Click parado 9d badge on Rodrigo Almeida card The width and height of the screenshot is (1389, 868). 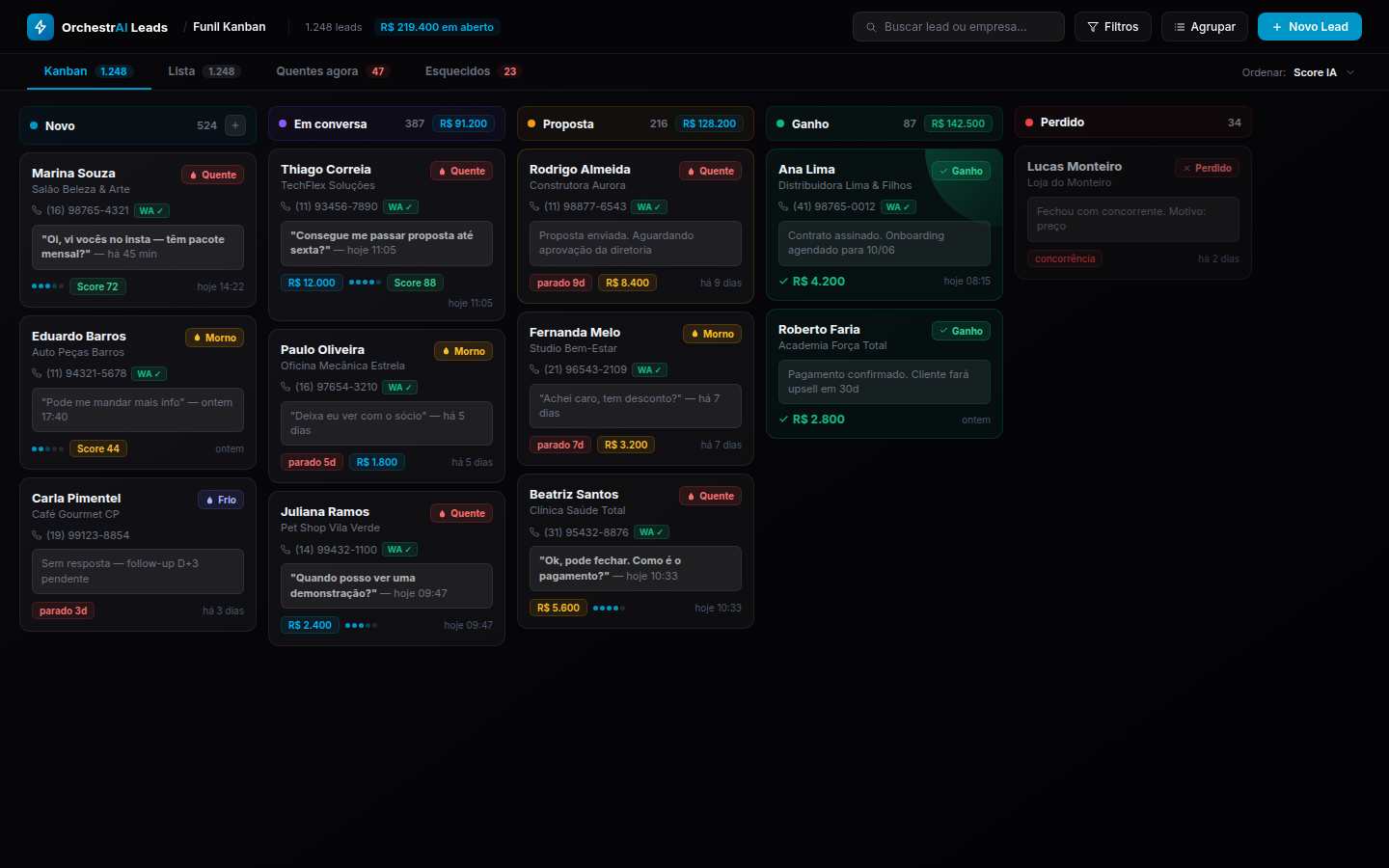click(x=560, y=283)
